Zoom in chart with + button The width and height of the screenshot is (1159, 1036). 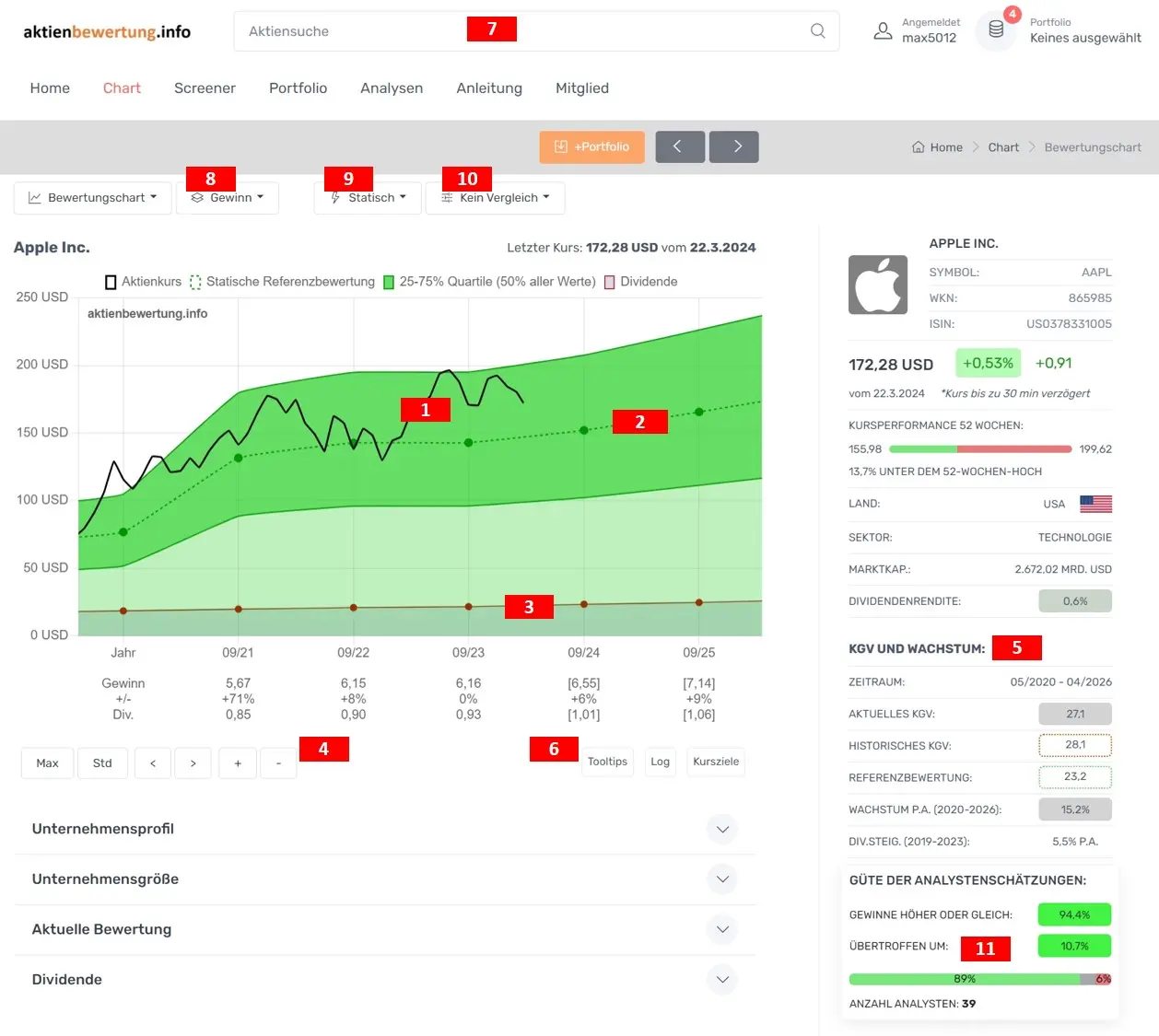pyautogui.click(x=238, y=763)
